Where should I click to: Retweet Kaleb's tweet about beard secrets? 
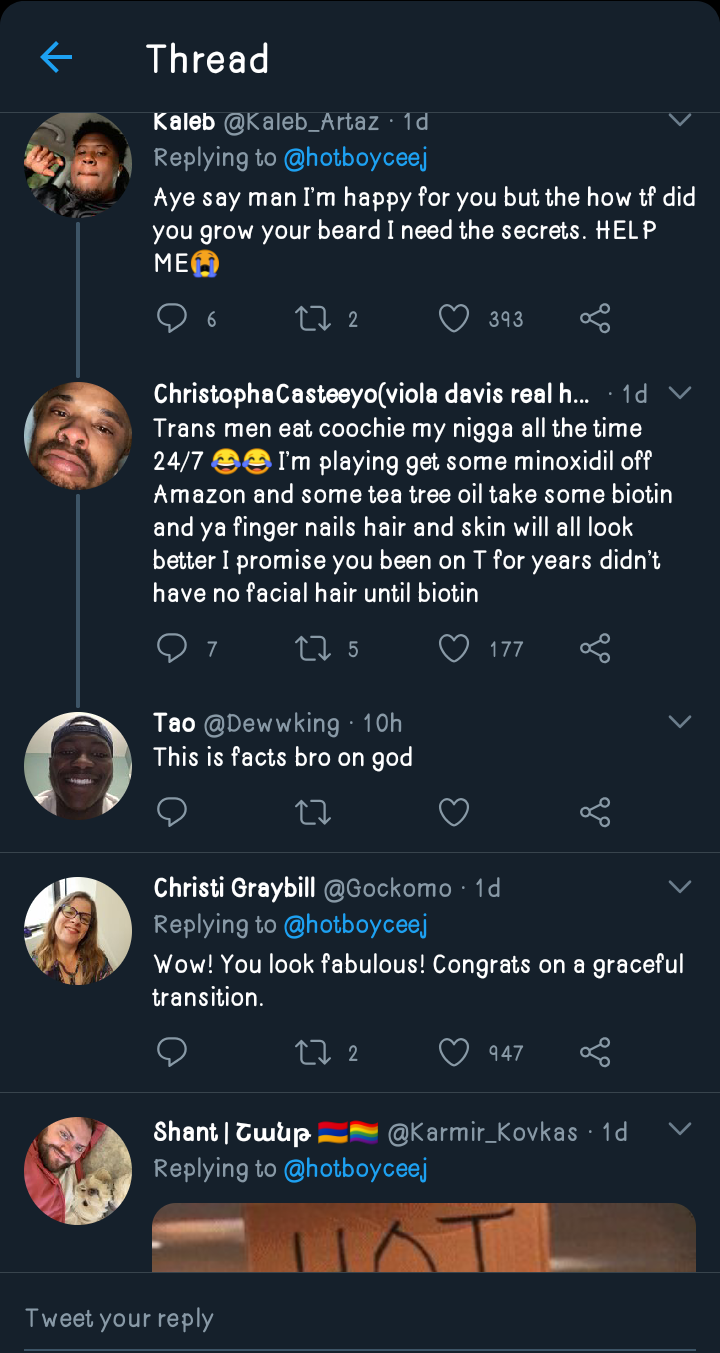(x=313, y=319)
